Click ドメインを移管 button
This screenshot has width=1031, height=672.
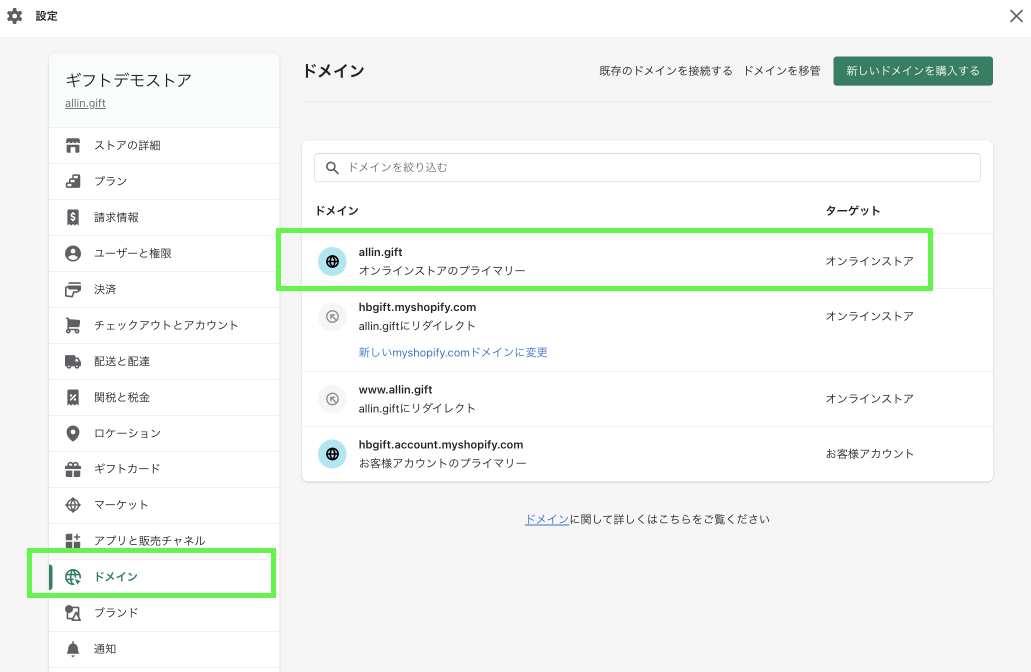(x=782, y=71)
